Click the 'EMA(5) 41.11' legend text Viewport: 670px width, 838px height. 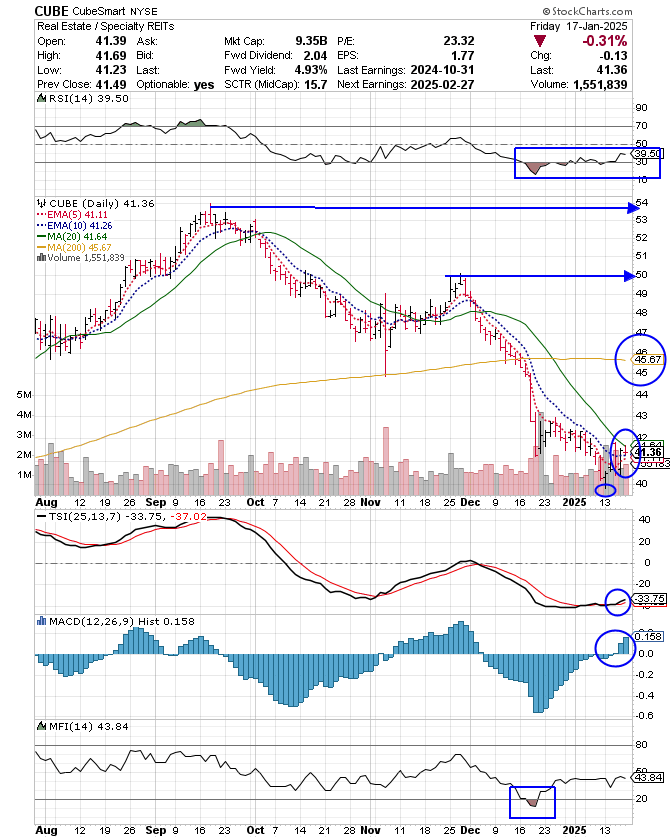pyautogui.click(x=77, y=215)
